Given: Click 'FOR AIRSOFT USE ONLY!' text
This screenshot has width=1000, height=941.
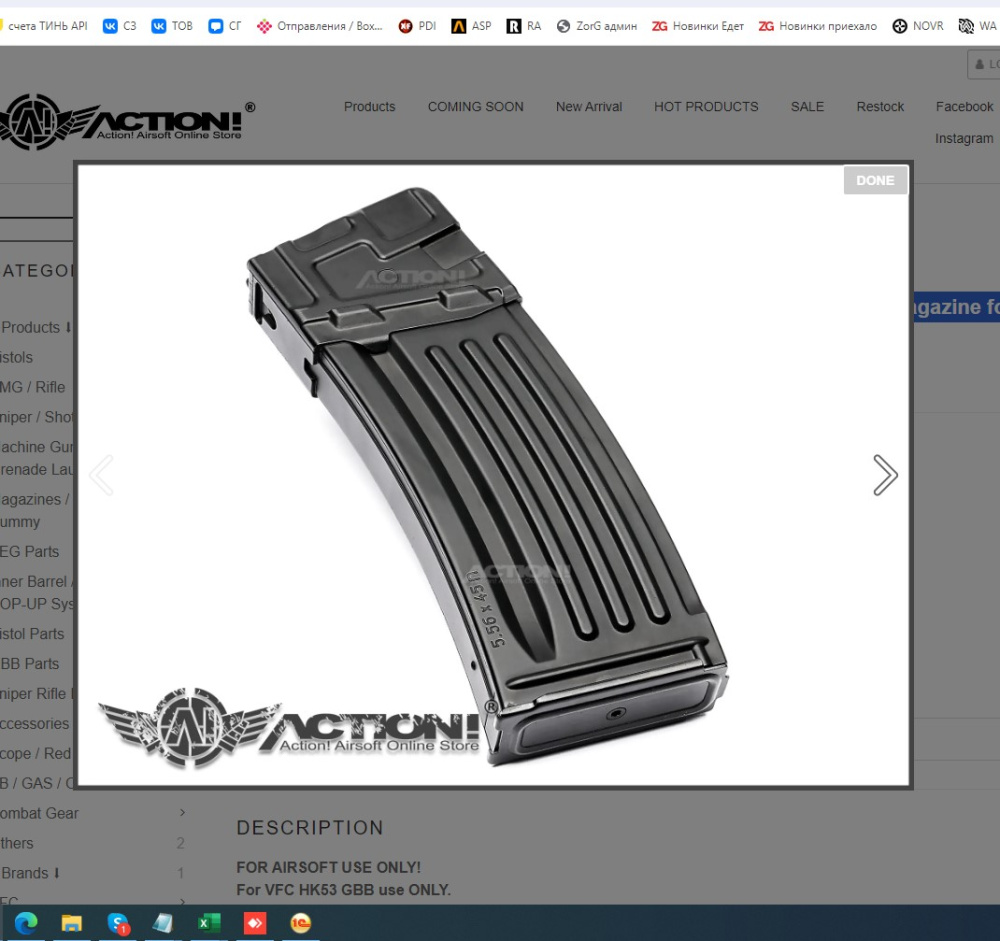Looking at the screenshot, I should click(x=328, y=867).
